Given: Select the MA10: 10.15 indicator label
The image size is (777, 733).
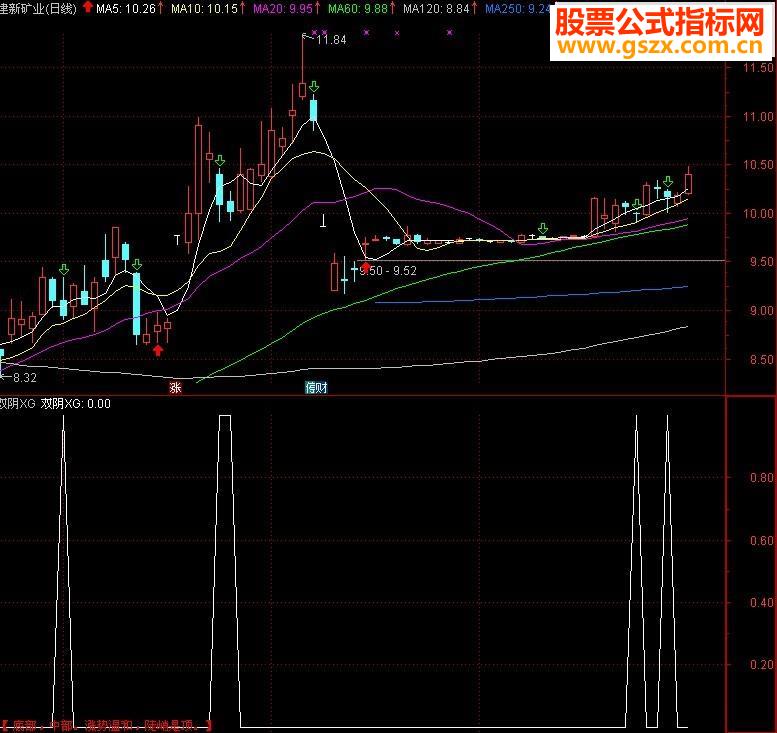Looking at the screenshot, I should (204, 8).
